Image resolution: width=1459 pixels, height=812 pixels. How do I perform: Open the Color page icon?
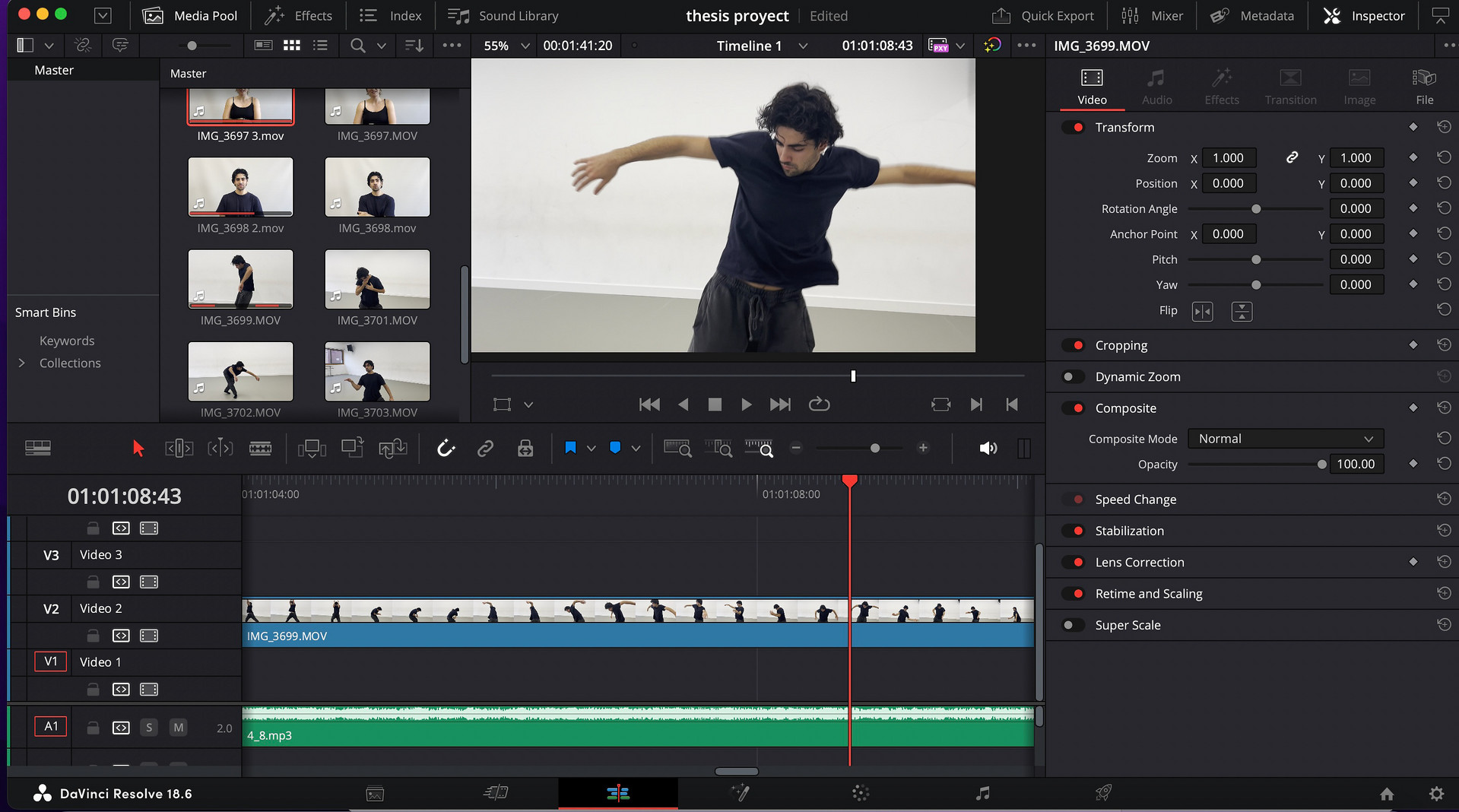[860, 794]
